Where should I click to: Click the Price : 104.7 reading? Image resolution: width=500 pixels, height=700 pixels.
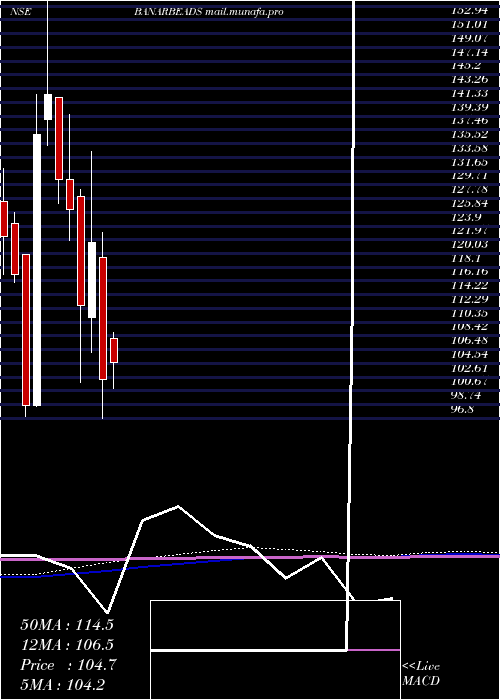point(68,665)
